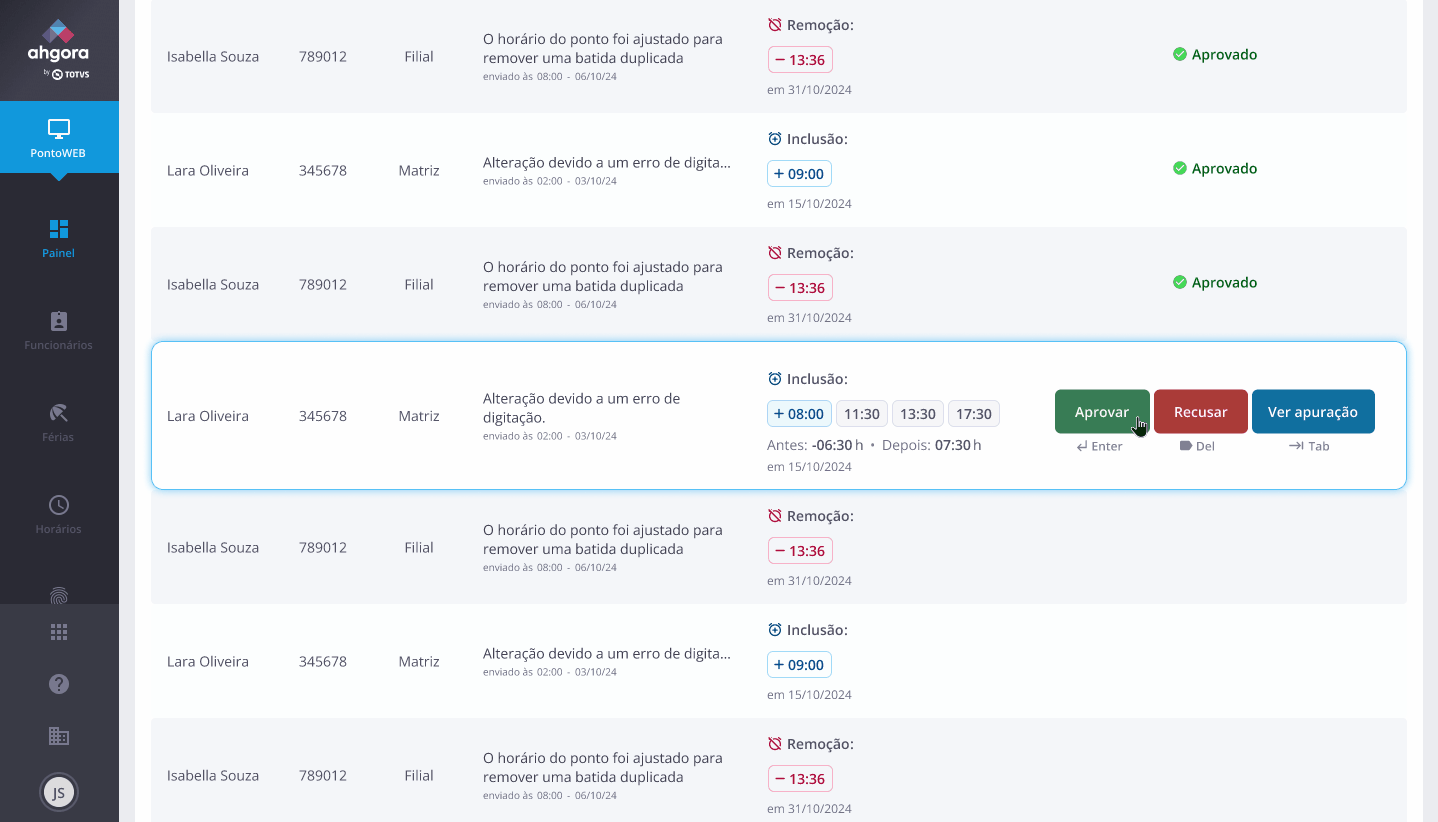This screenshot has width=1438, height=822.
Task: Select the 17:30 time chip
Action: point(974,414)
